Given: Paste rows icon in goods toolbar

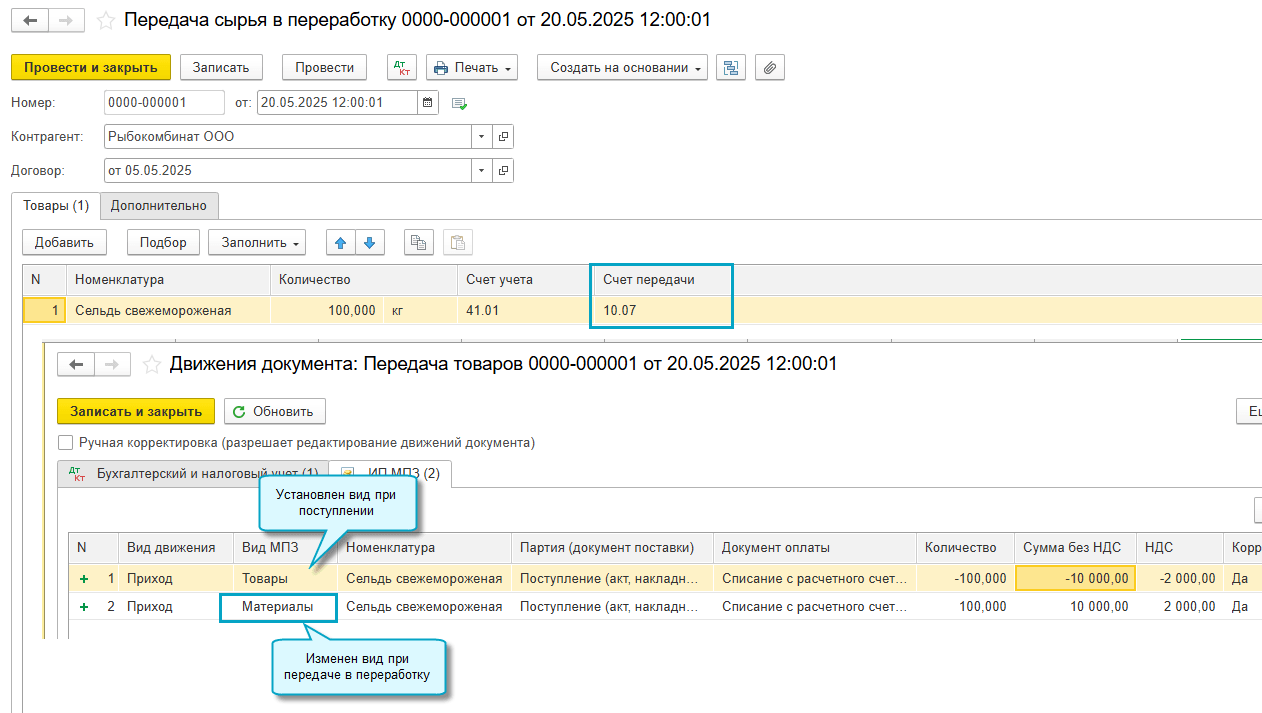Looking at the screenshot, I should (x=457, y=242).
